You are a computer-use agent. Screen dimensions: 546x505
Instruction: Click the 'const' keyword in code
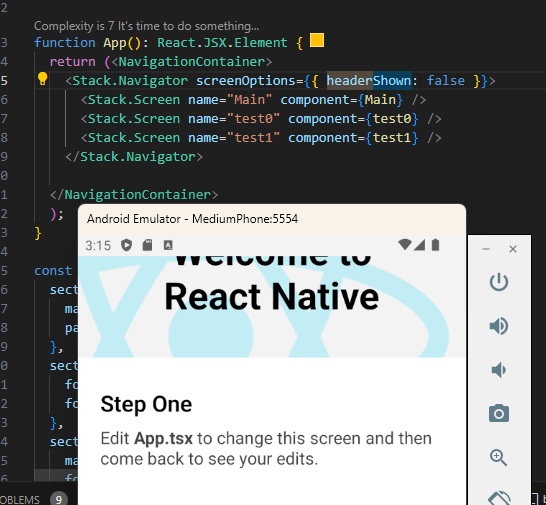coord(53,271)
